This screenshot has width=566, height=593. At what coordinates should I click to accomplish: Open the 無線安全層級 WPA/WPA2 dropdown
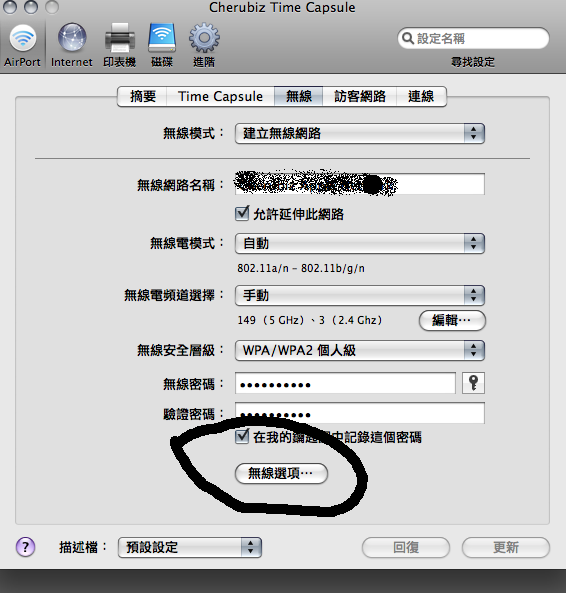(360, 350)
